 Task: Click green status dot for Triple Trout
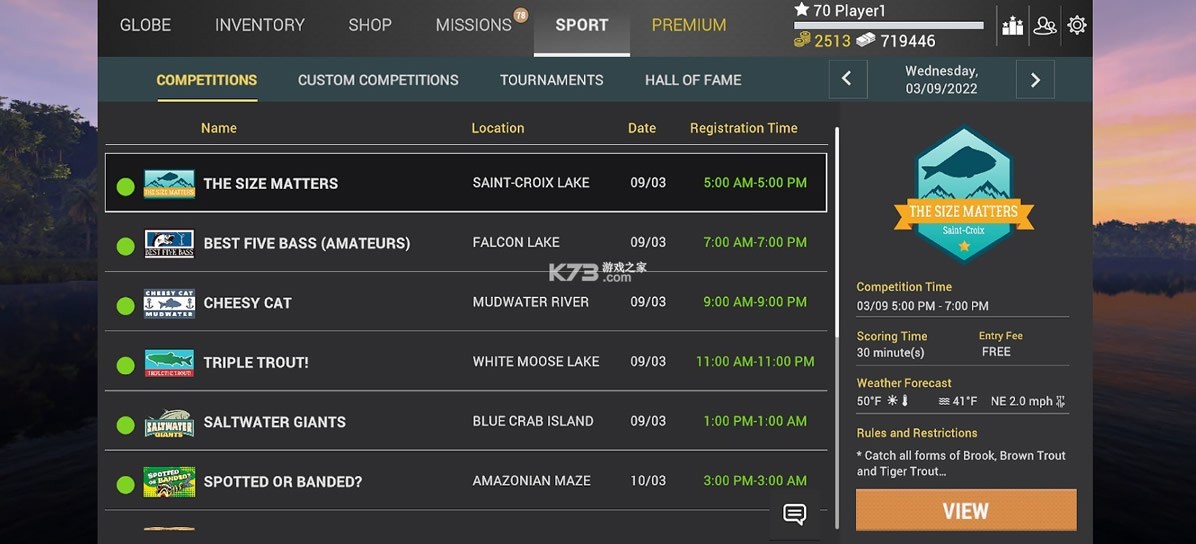(x=126, y=366)
